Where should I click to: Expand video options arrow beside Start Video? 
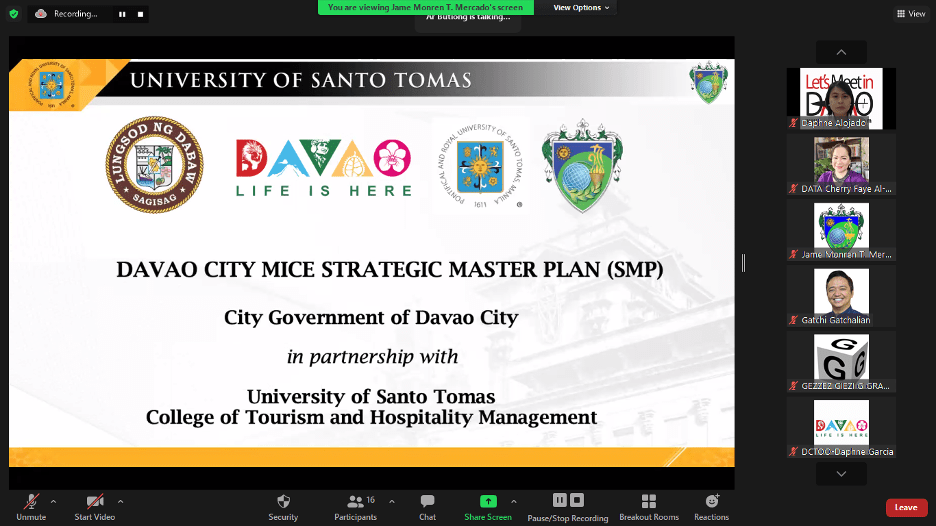click(x=121, y=502)
